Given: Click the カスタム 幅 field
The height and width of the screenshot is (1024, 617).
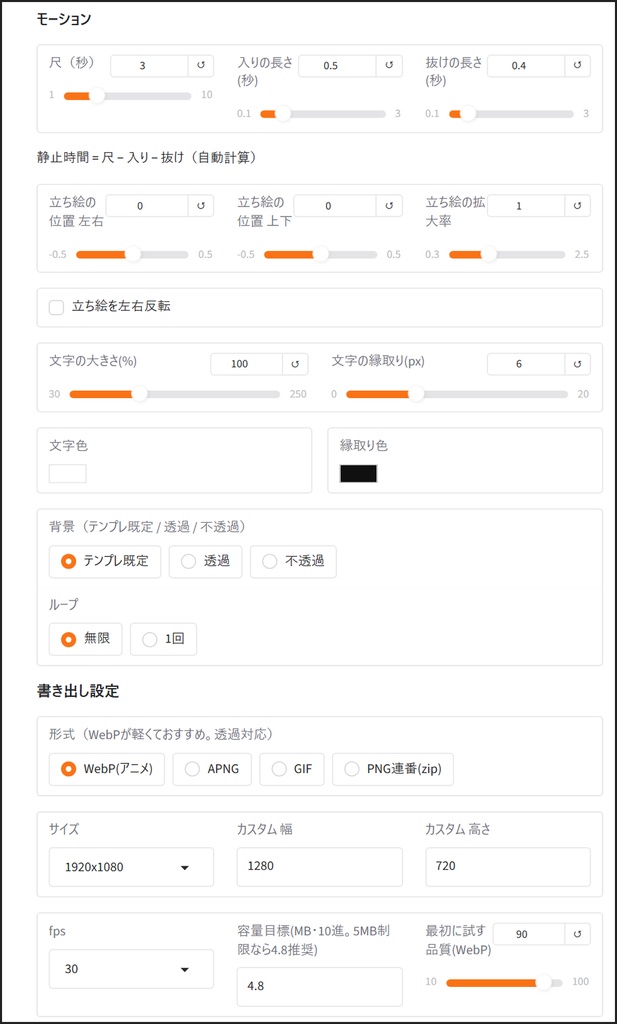Looking at the screenshot, I should click(320, 867).
